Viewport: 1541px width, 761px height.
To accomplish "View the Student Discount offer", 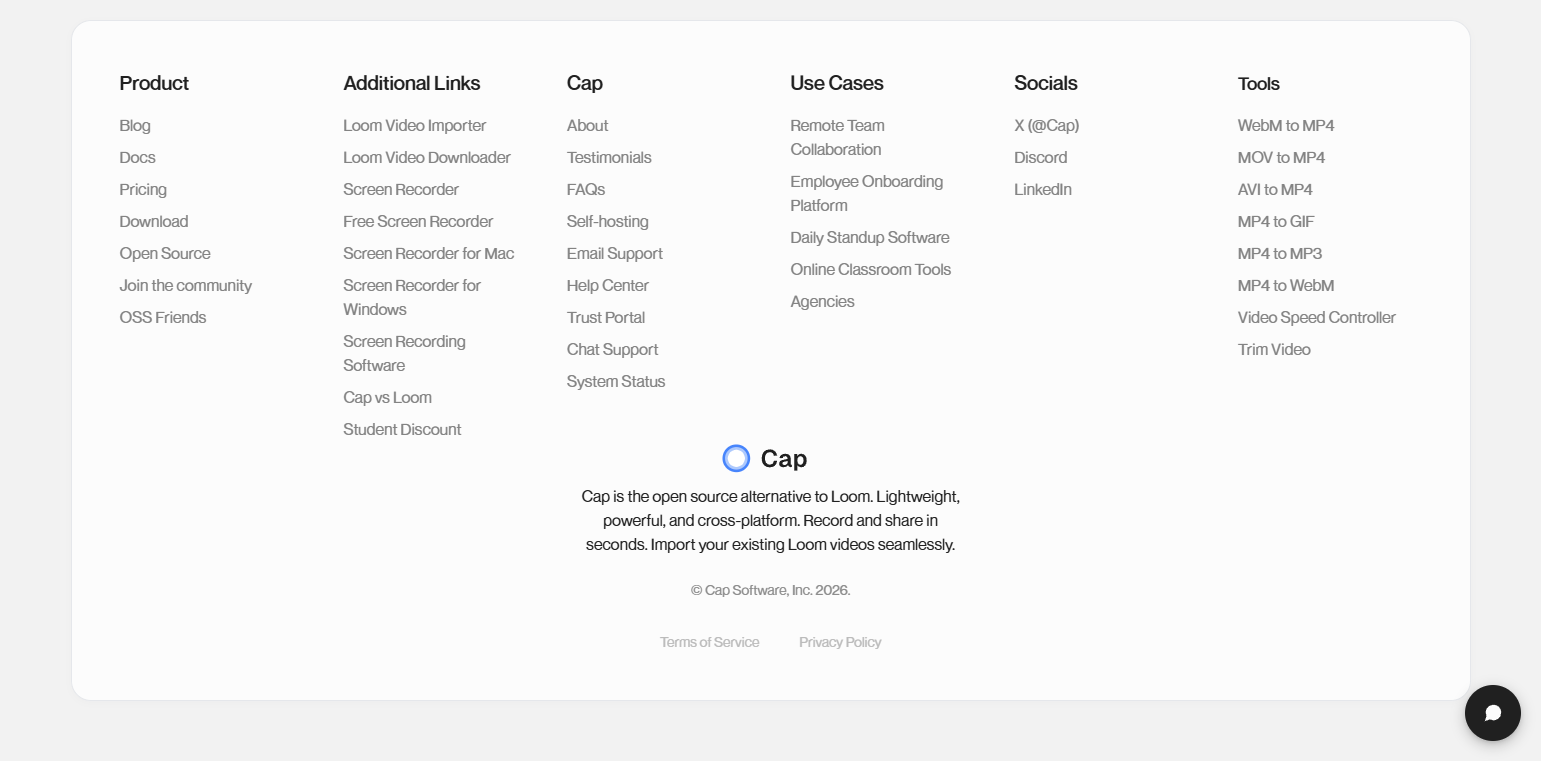I will [x=402, y=429].
